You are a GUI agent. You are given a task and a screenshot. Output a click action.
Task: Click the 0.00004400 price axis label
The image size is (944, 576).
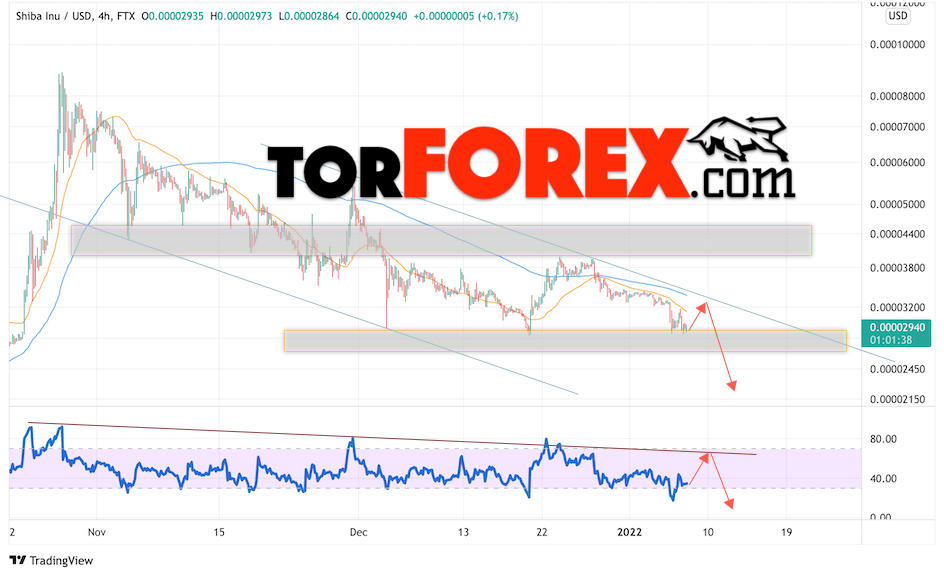(897, 234)
